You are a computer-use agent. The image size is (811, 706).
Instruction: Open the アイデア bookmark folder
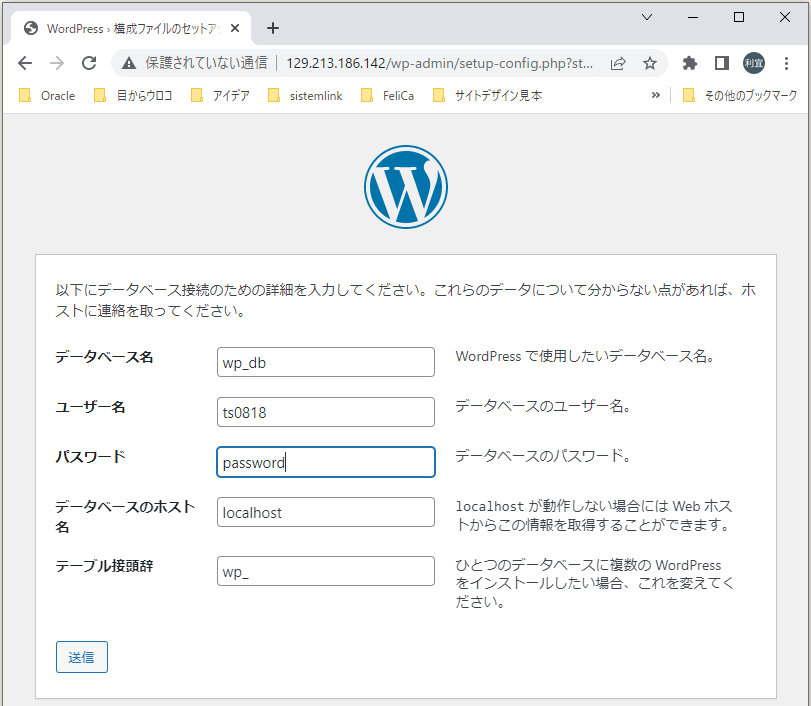220,96
